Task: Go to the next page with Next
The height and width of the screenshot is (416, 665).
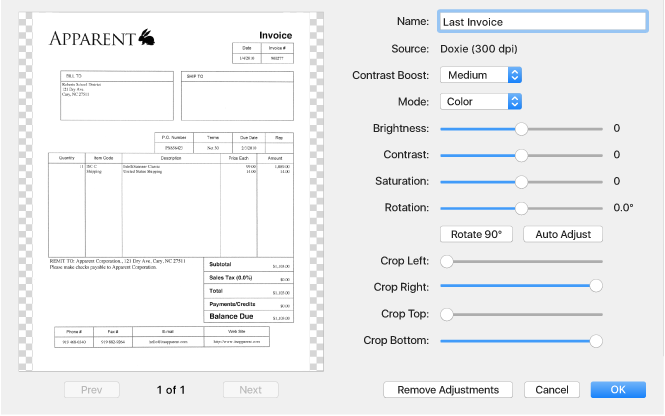Action: tap(251, 390)
